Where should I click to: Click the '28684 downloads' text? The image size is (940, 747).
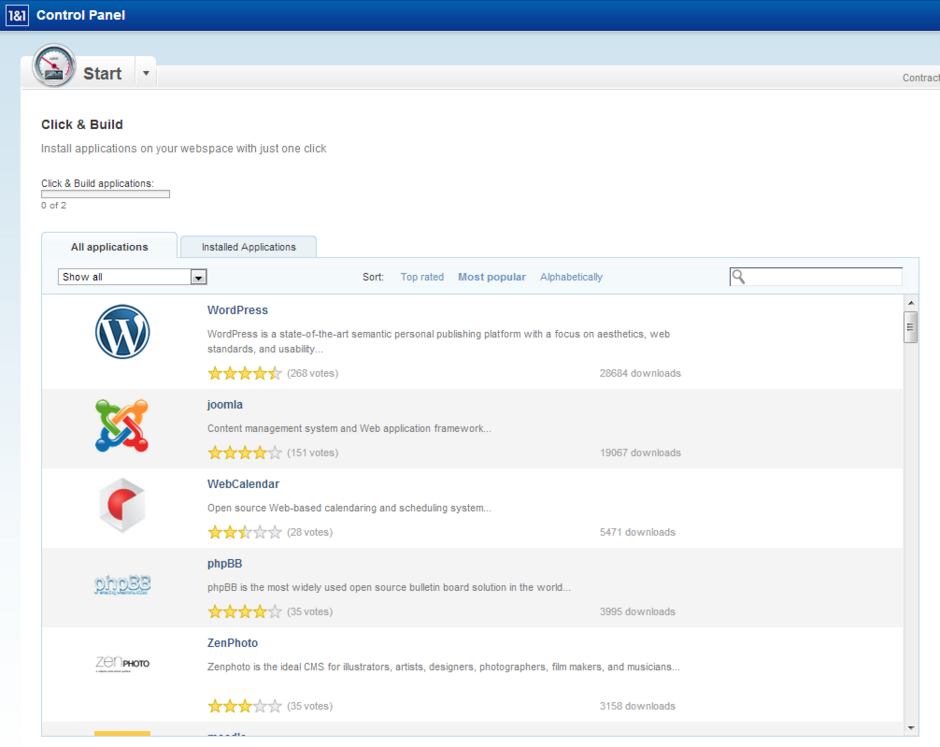click(x=640, y=373)
